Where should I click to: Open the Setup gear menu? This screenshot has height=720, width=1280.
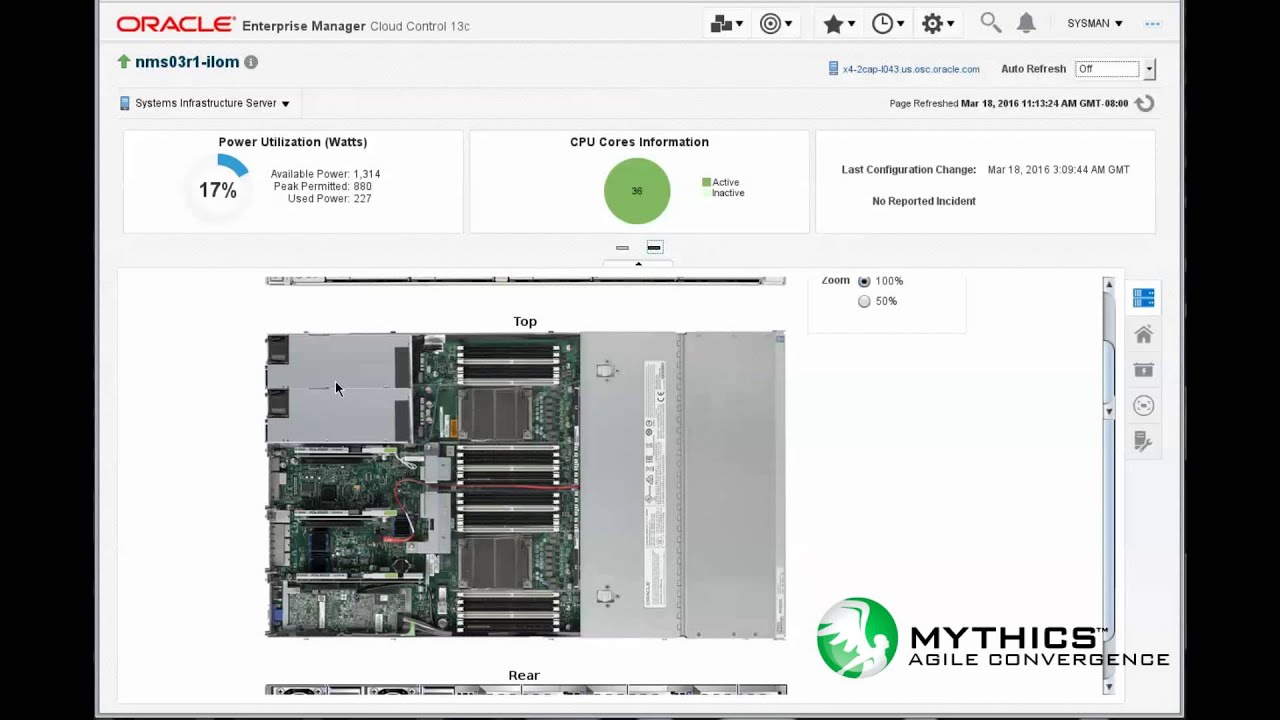pos(937,24)
